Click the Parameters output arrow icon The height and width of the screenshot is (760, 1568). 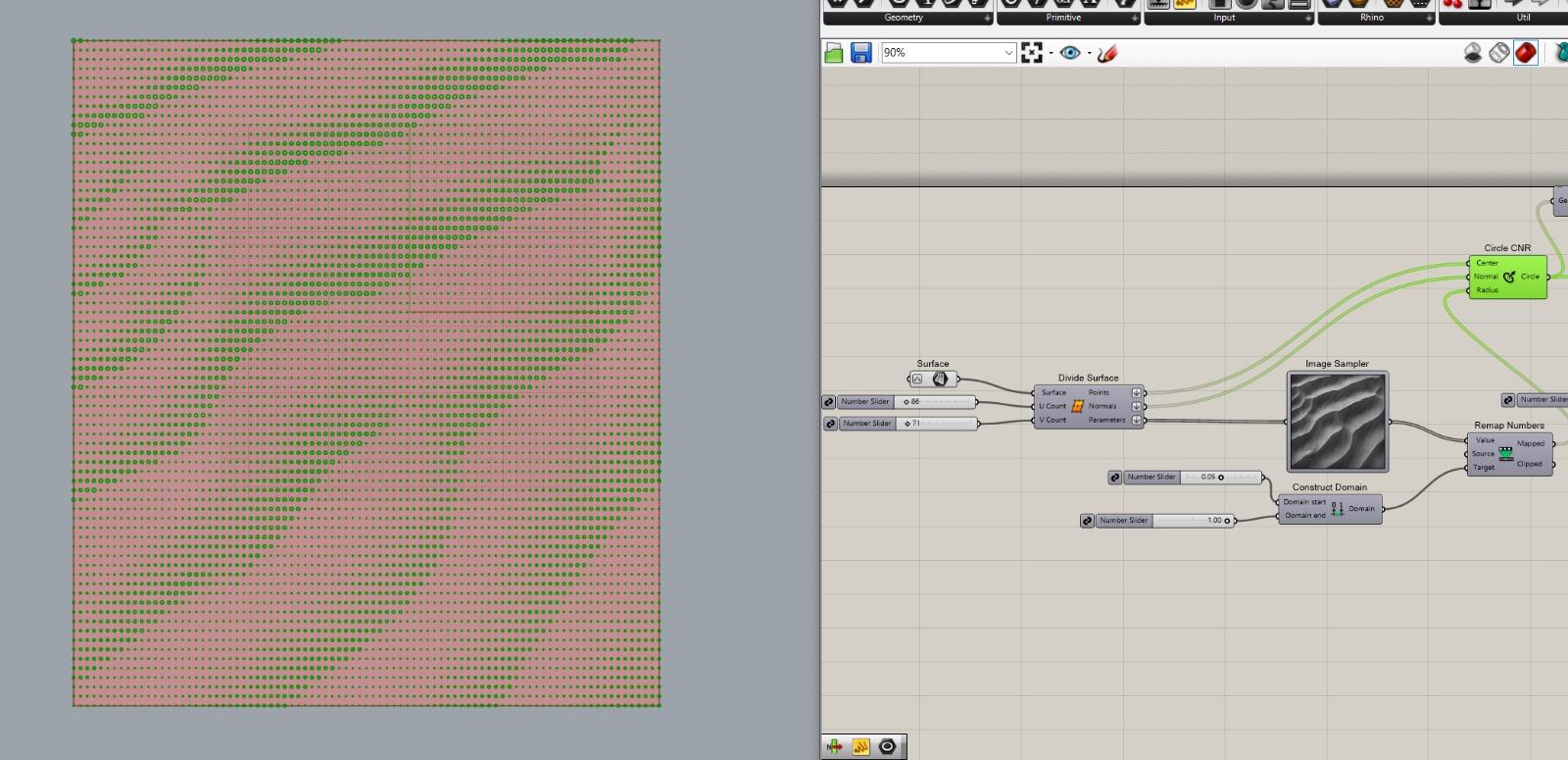(1137, 420)
